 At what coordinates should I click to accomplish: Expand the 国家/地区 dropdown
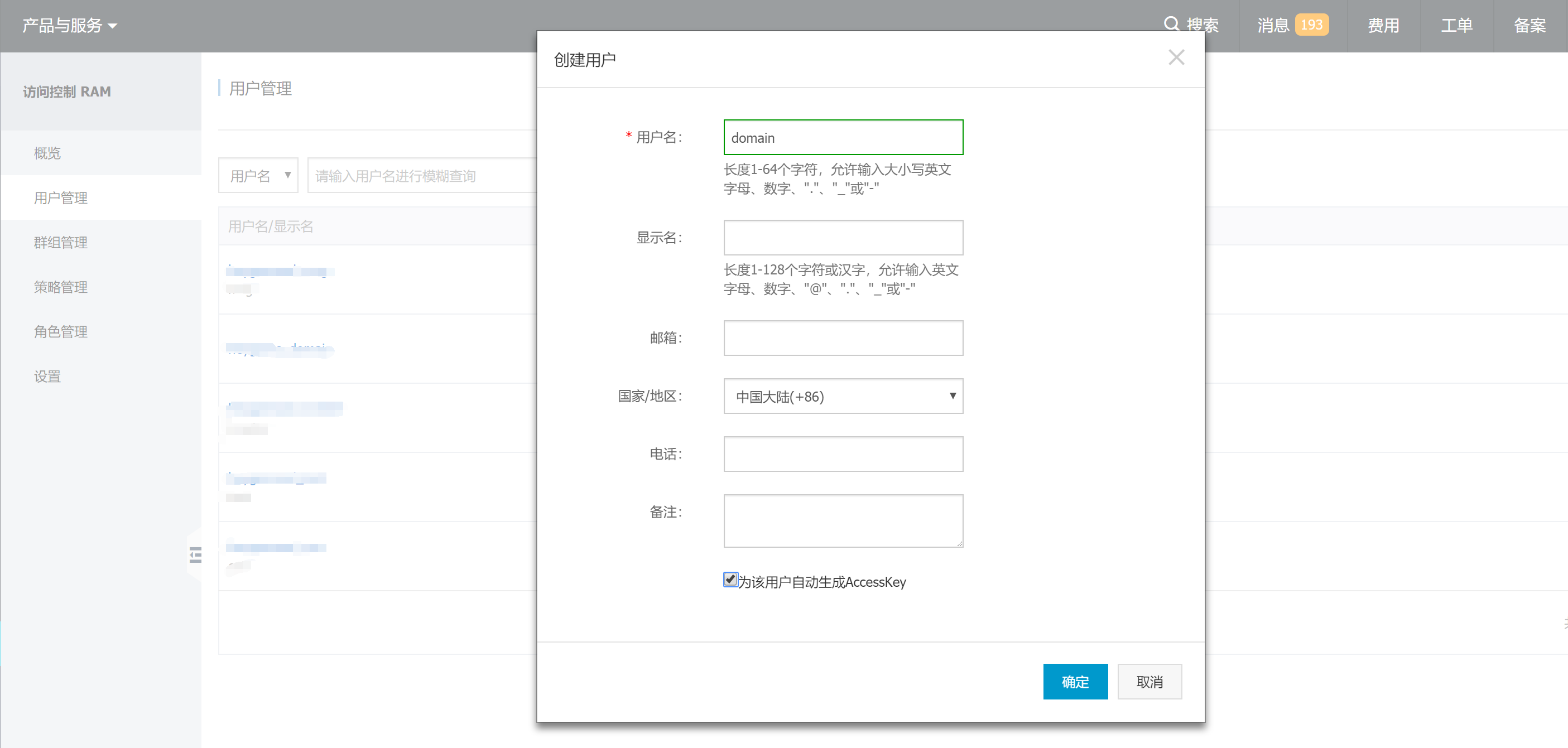[x=843, y=396]
